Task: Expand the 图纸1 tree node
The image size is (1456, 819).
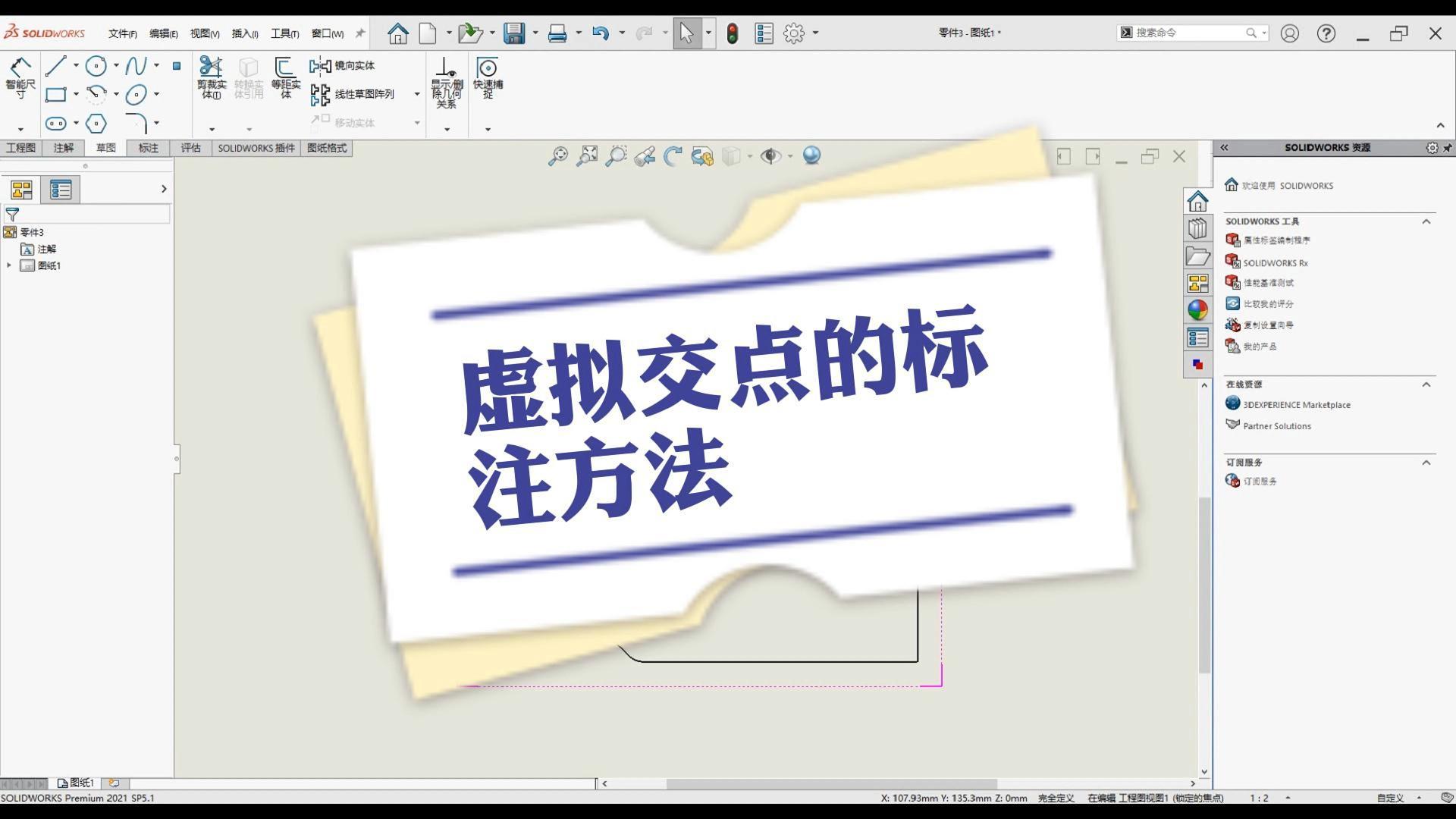Action: pos(9,265)
